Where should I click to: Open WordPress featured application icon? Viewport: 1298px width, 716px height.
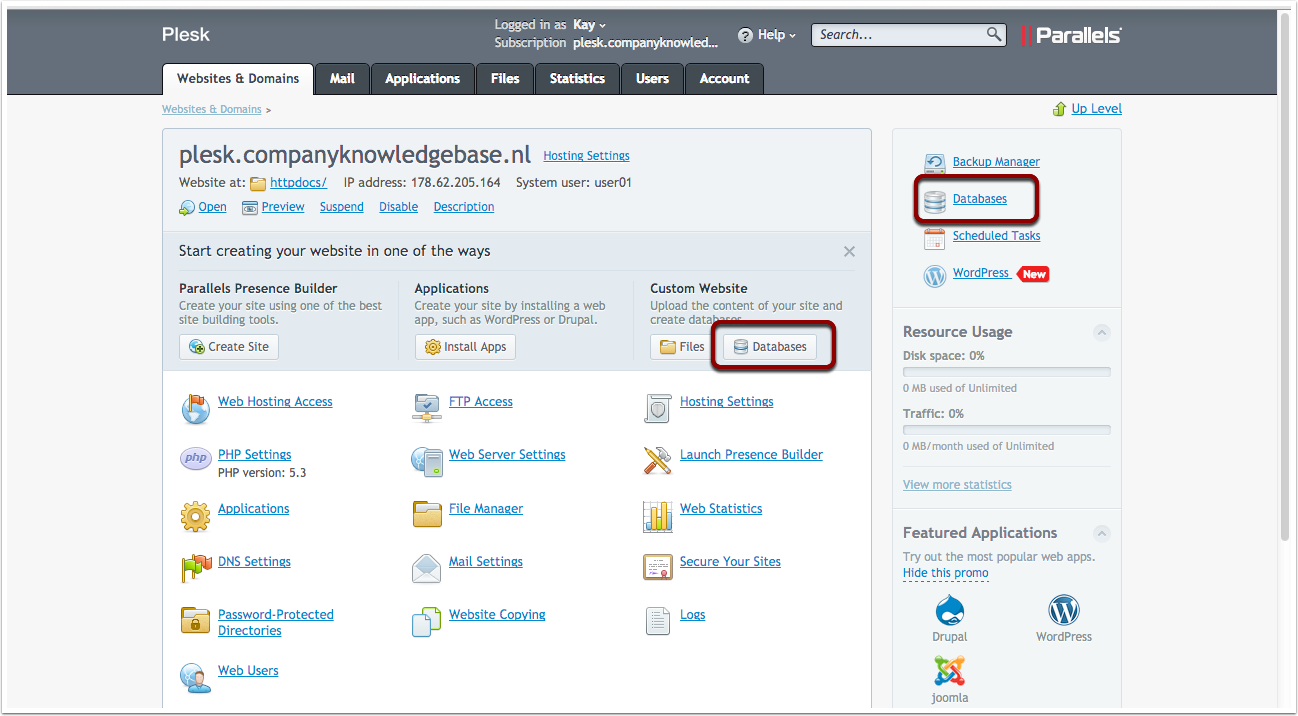coord(1064,609)
